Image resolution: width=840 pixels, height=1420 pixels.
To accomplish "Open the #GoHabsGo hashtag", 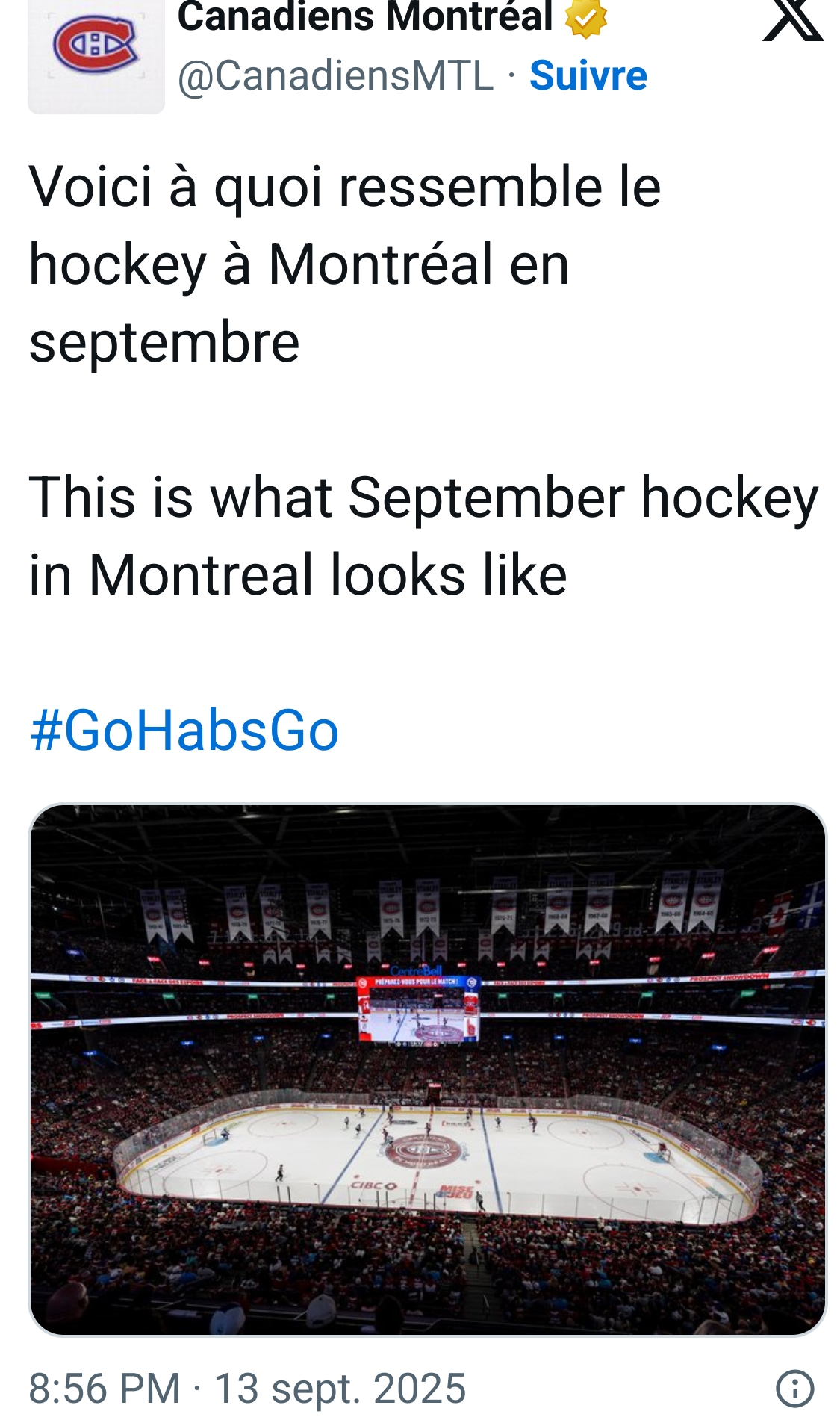I will (184, 730).
